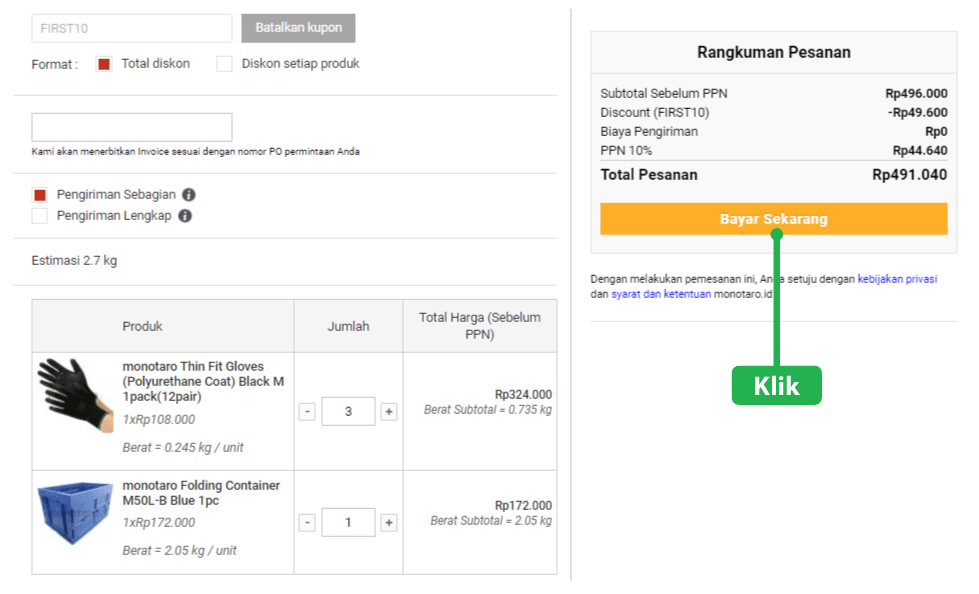The image size is (979, 594).
Task: Focus the PO number input field
Action: tap(132, 127)
